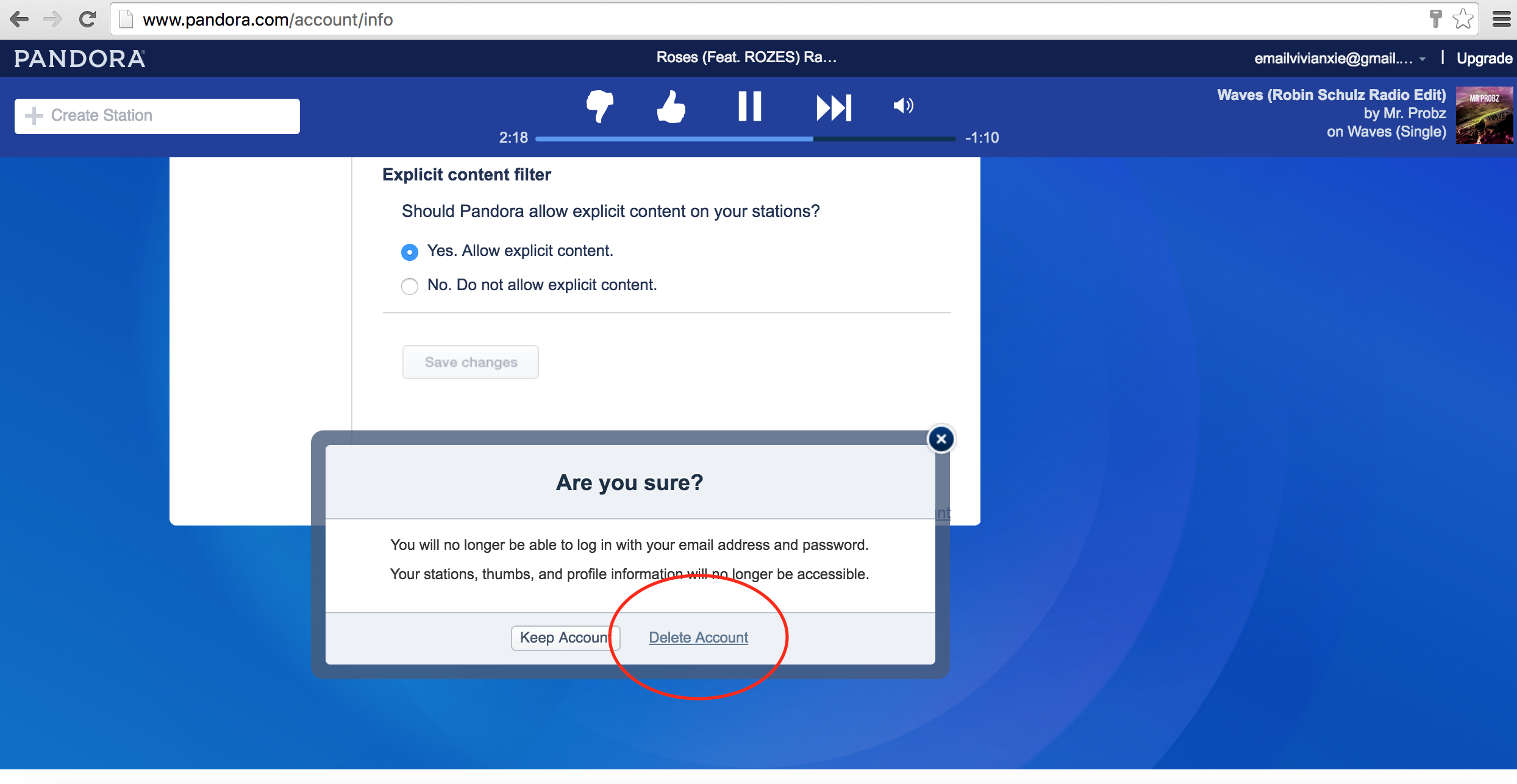This screenshot has height=784, width=1517.
Task: Reload the page with the refresh icon
Action: tap(88, 20)
